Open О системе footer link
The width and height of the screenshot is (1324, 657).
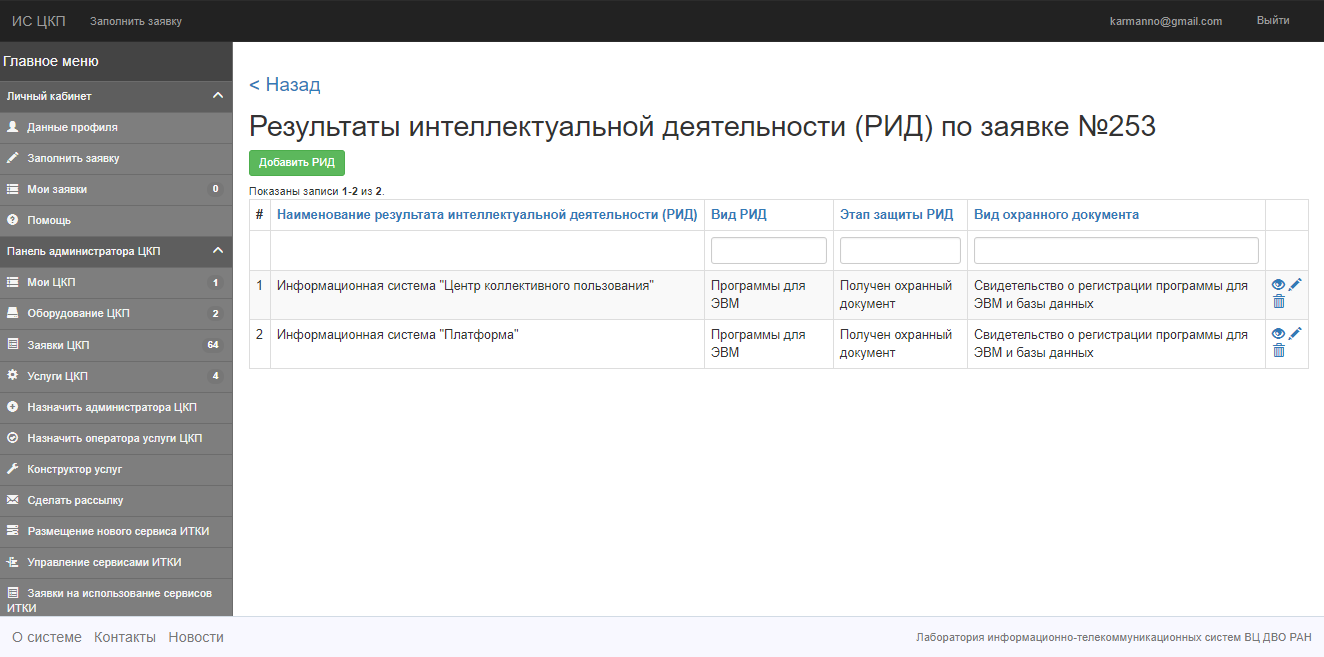coord(47,637)
